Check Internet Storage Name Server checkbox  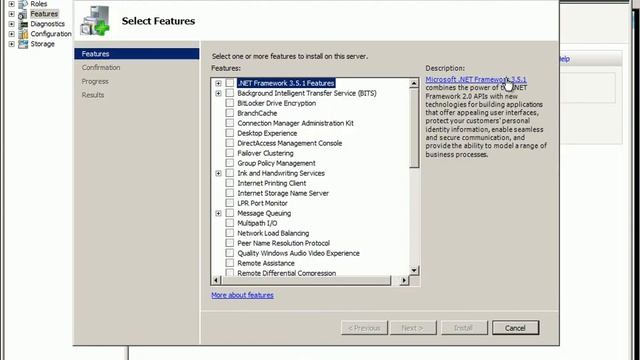(230, 193)
